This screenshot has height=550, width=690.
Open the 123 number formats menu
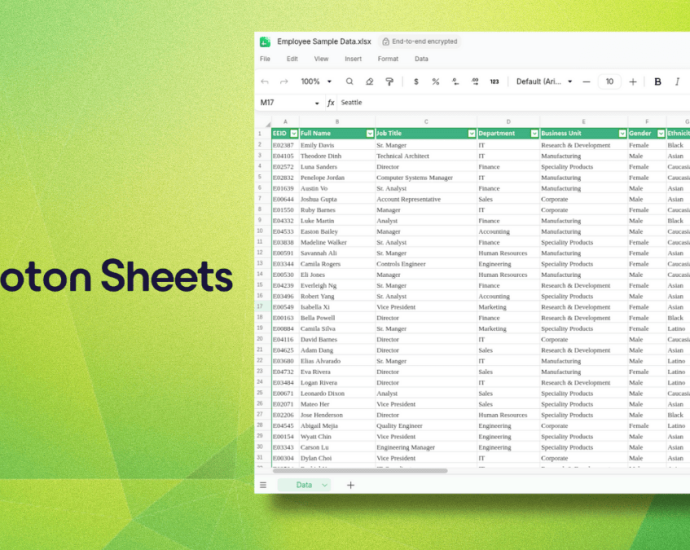(495, 81)
